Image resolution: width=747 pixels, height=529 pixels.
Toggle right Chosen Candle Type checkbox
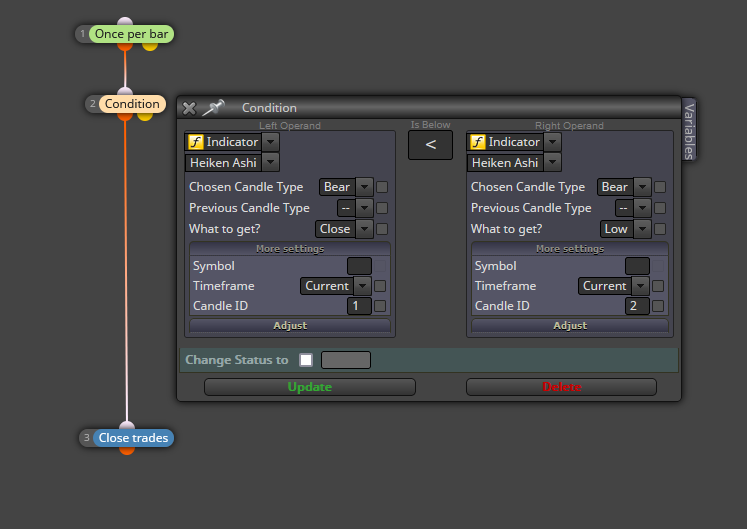pos(660,187)
